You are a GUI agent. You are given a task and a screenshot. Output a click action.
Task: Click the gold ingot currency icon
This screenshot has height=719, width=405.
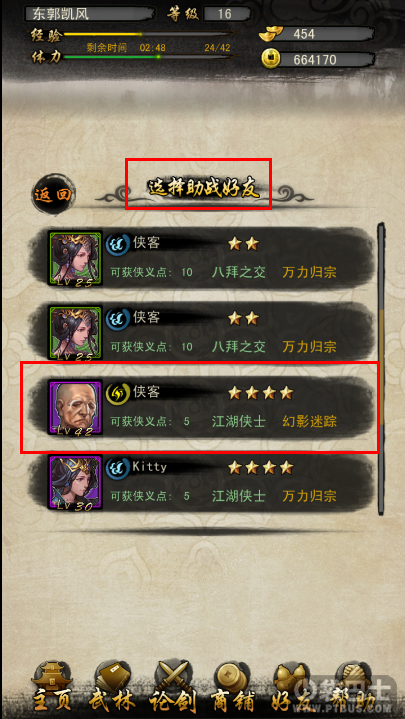click(270, 34)
